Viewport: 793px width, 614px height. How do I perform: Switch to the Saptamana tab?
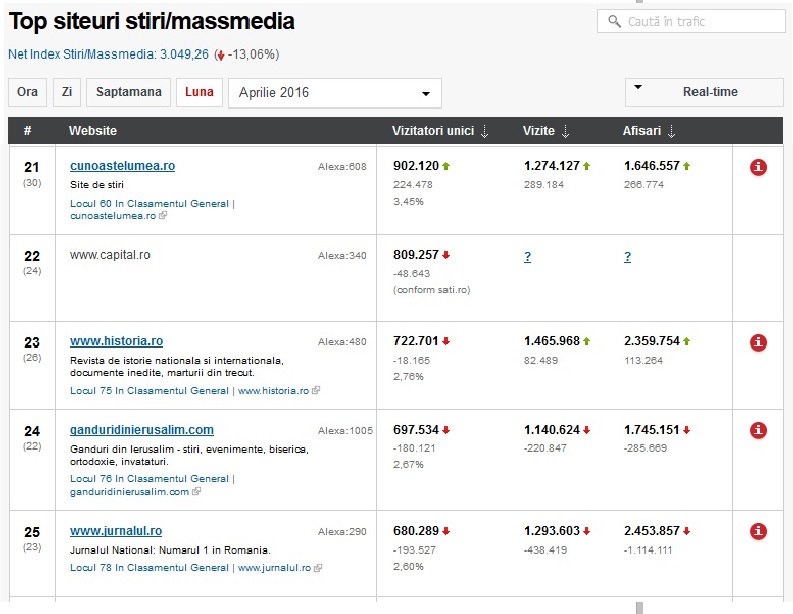(x=128, y=92)
